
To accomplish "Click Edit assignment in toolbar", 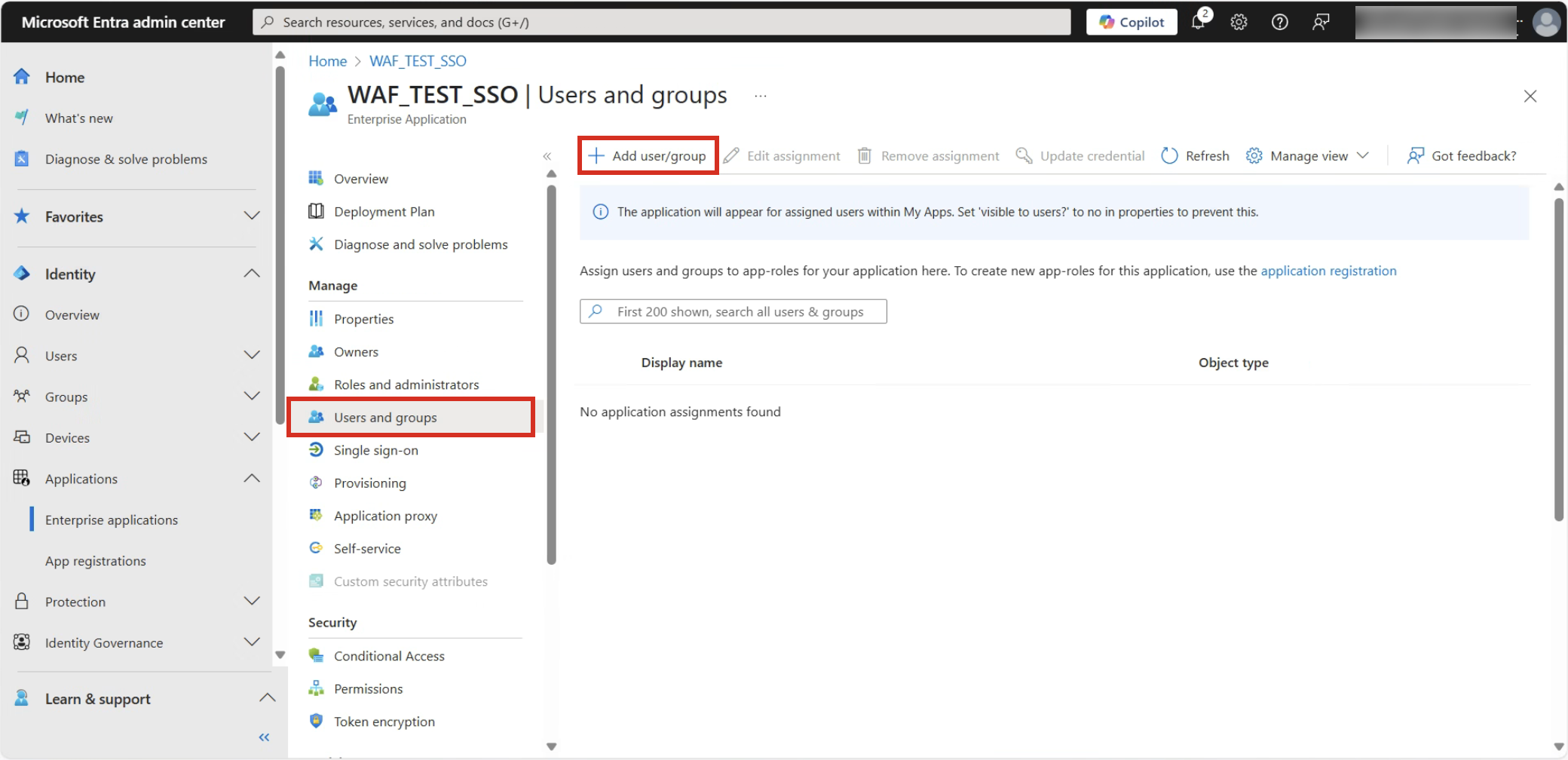I will click(x=782, y=155).
